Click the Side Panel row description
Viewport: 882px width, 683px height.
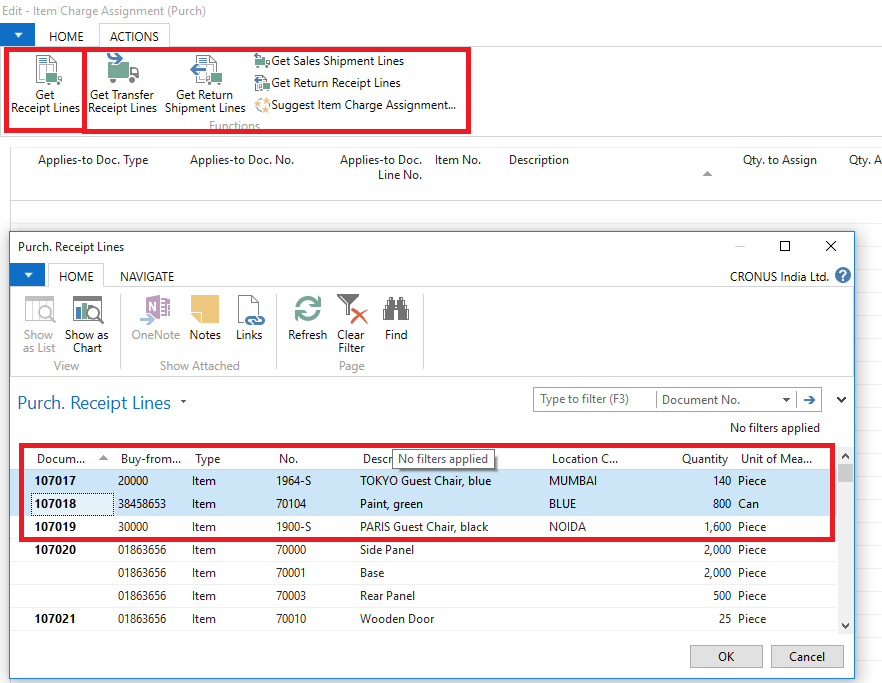(387, 550)
